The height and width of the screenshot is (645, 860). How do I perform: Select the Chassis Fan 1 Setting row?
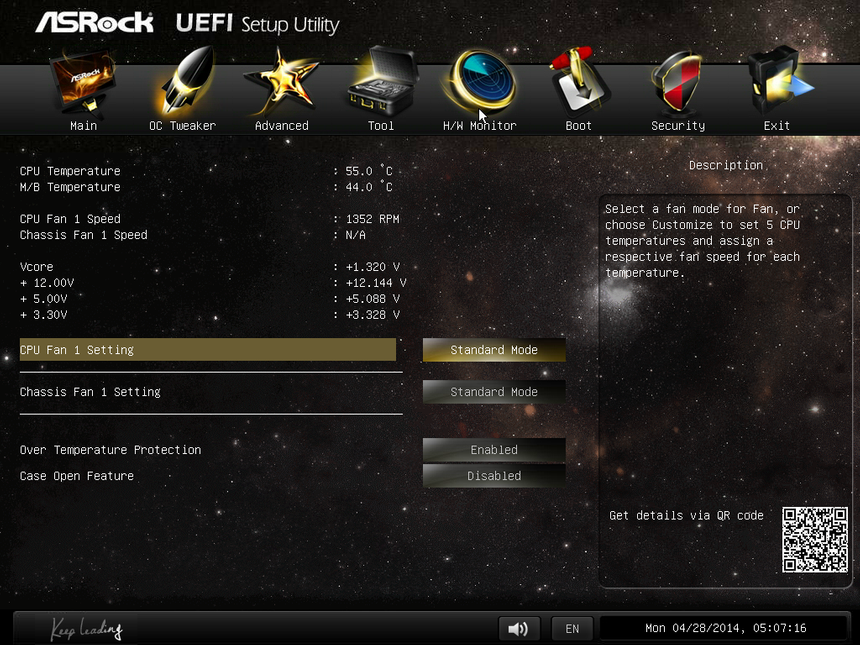(x=207, y=392)
